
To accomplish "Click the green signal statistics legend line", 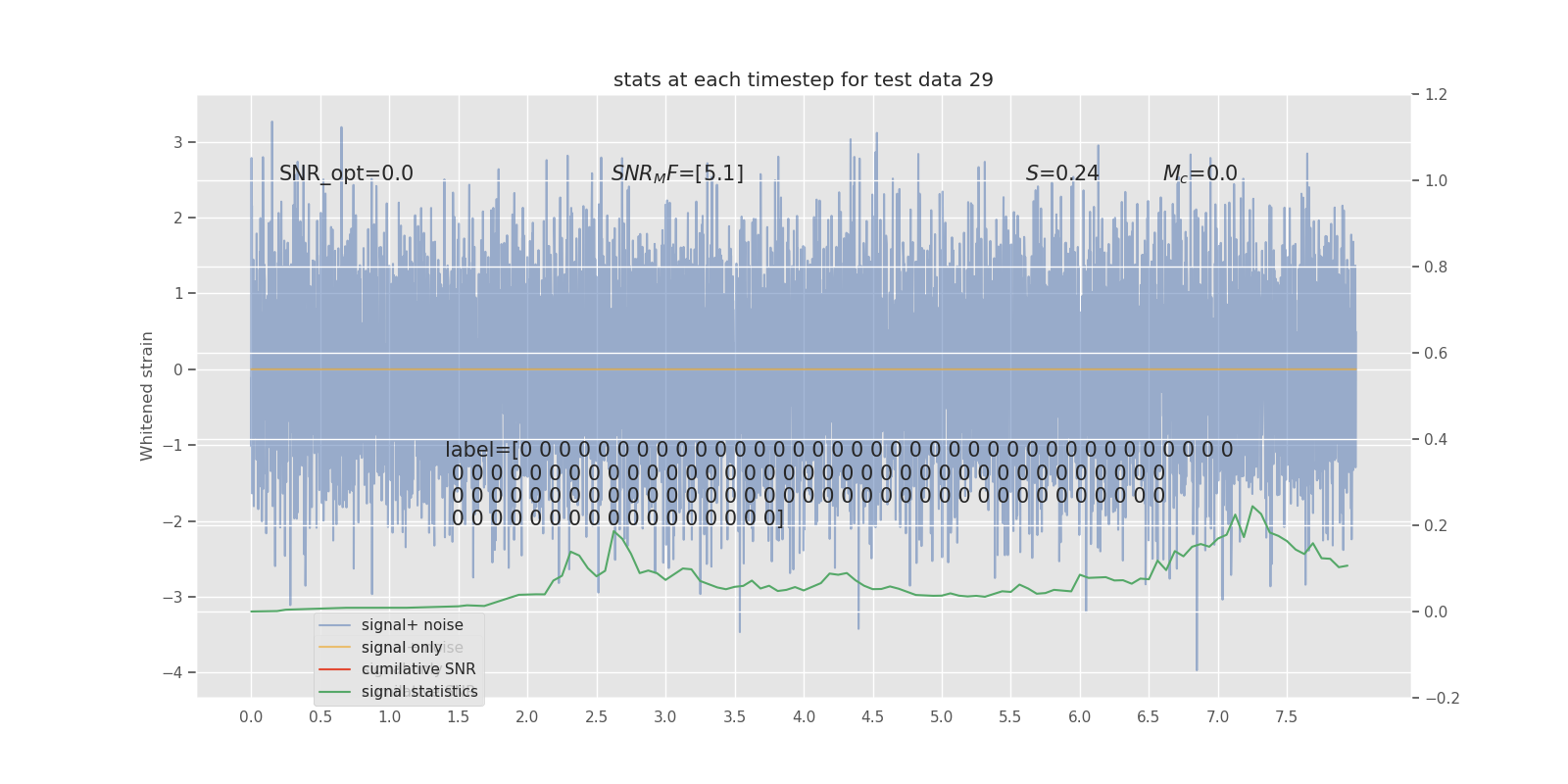I will pos(335,692).
